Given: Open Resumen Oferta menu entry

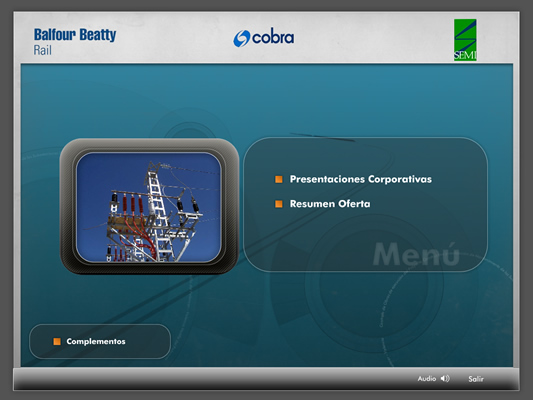Looking at the screenshot, I should pyautogui.click(x=330, y=204).
